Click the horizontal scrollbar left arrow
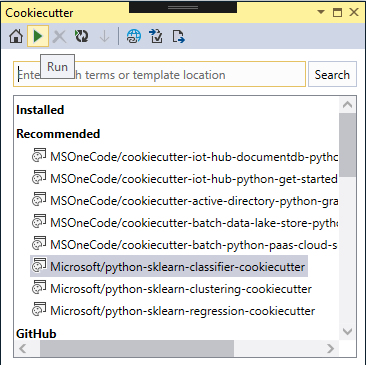Viewport: 366px width, 365px height. coord(23,349)
